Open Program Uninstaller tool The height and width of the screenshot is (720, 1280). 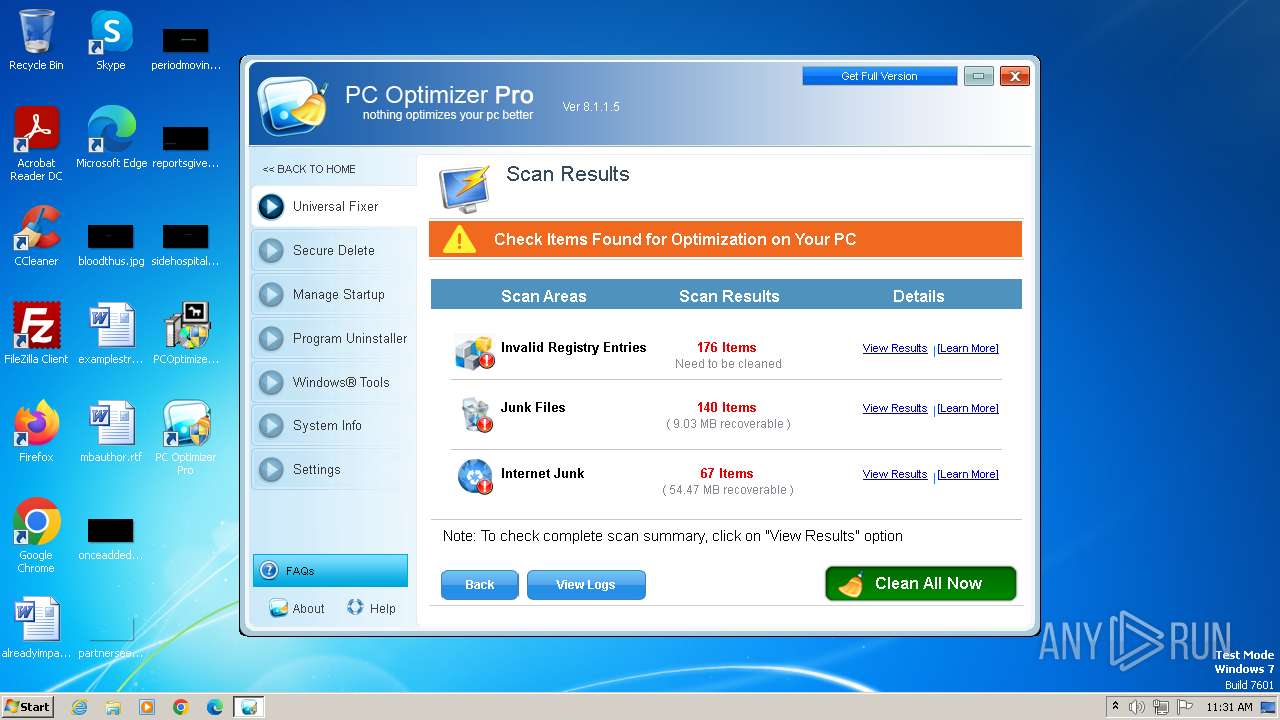click(333, 338)
